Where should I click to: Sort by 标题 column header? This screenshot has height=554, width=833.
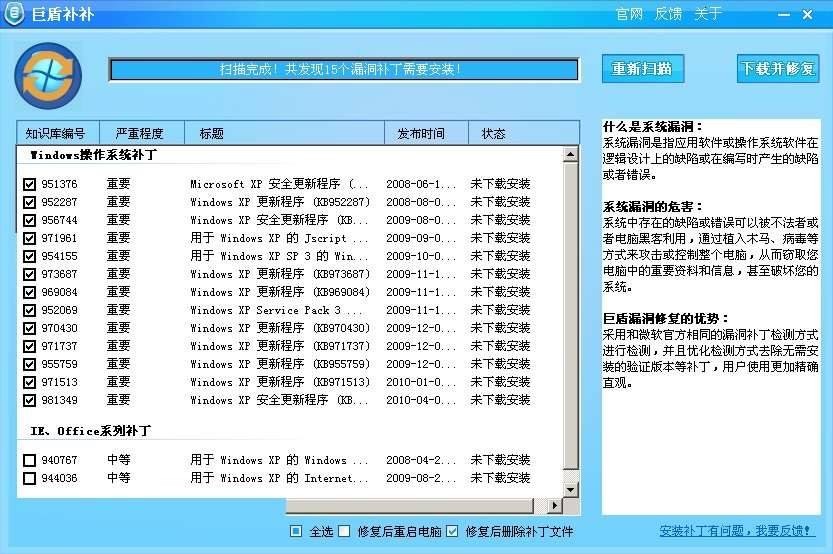(284, 133)
